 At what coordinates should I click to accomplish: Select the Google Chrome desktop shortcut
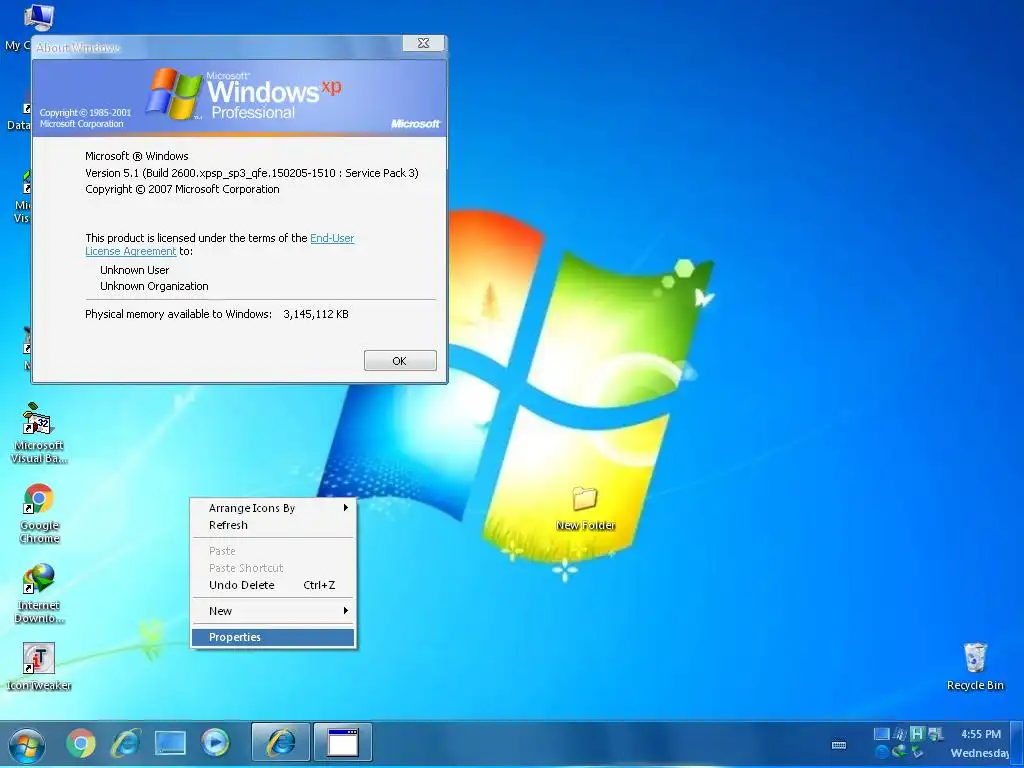point(39,514)
